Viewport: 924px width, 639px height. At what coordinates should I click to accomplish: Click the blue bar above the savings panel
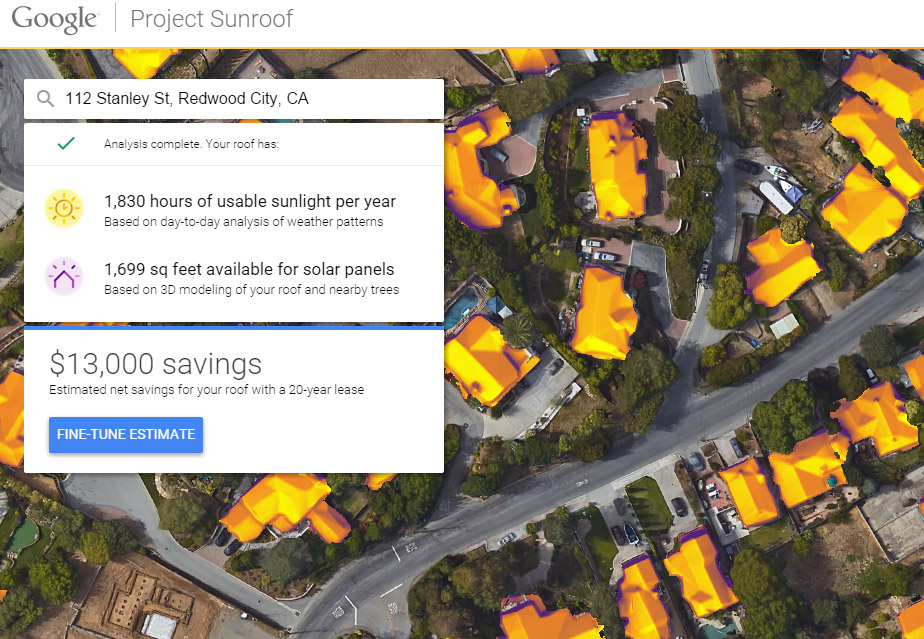pyautogui.click(x=233, y=326)
